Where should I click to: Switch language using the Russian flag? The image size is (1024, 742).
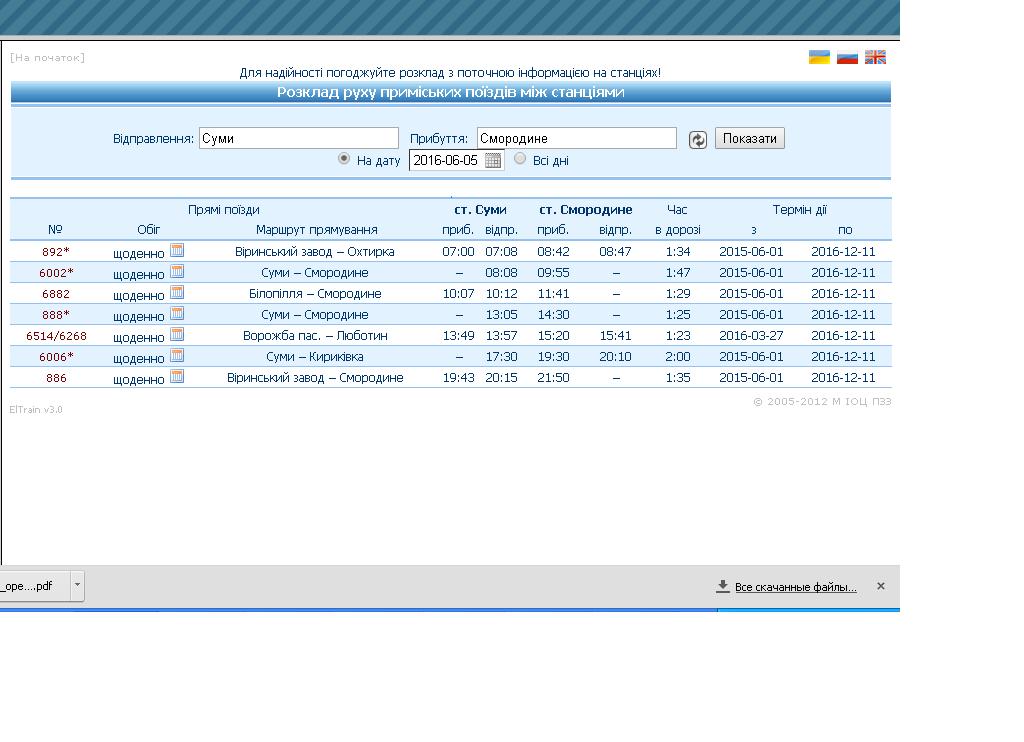847,57
